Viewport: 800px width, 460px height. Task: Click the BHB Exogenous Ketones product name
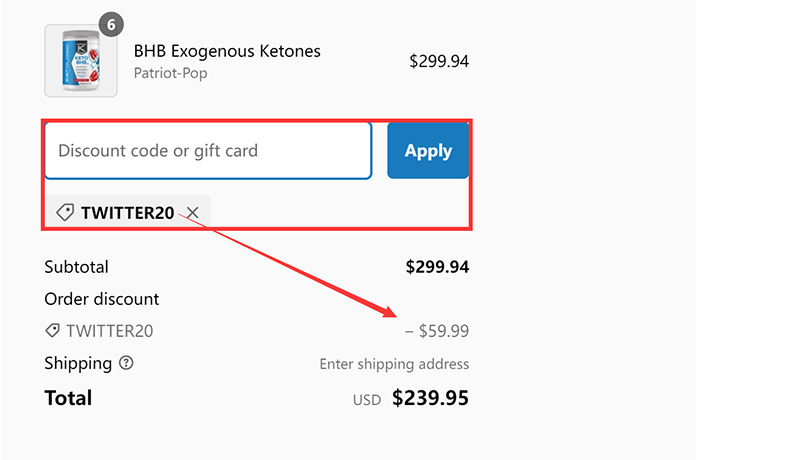point(227,51)
